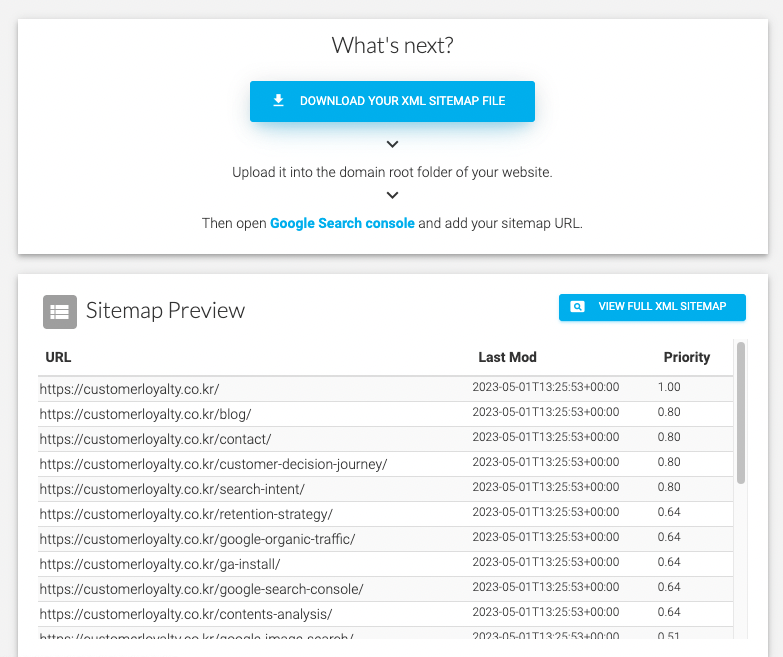Download your XML sitemap file
Viewport: 783px width, 657px height.
coord(392,101)
